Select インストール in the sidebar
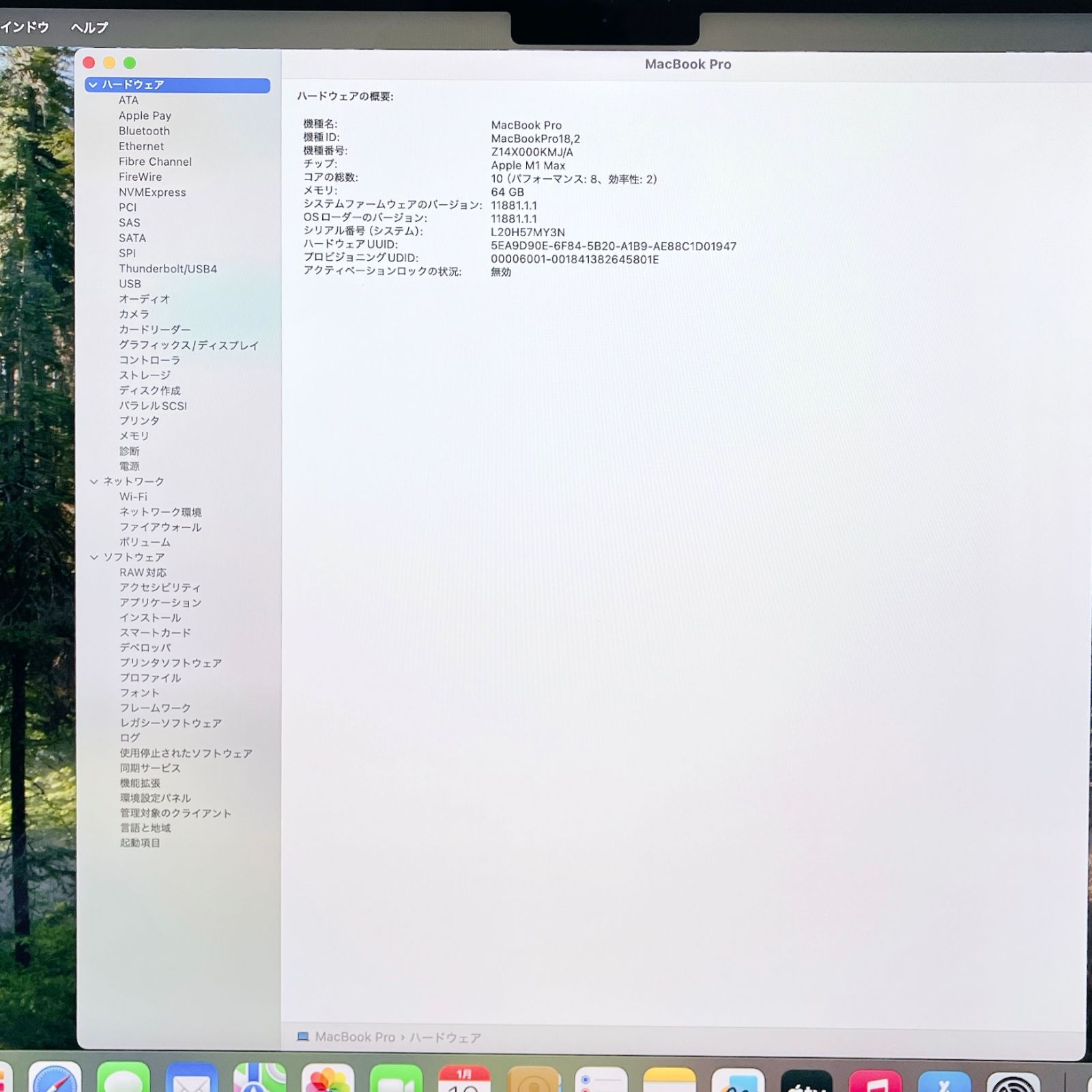Viewport: 1092px width, 1092px height. point(150,618)
